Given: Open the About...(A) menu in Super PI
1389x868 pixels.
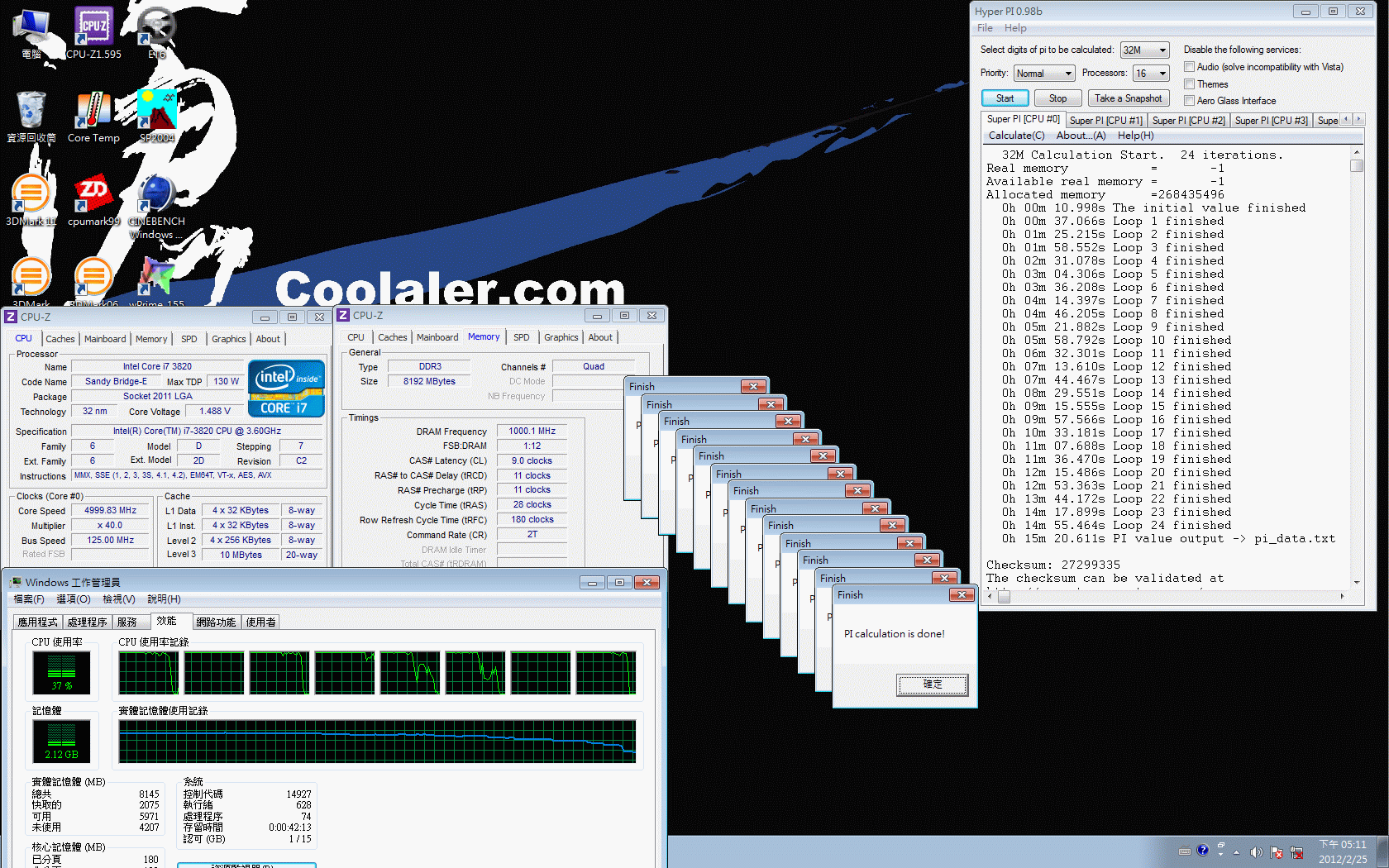Looking at the screenshot, I should tap(1081, 136).
